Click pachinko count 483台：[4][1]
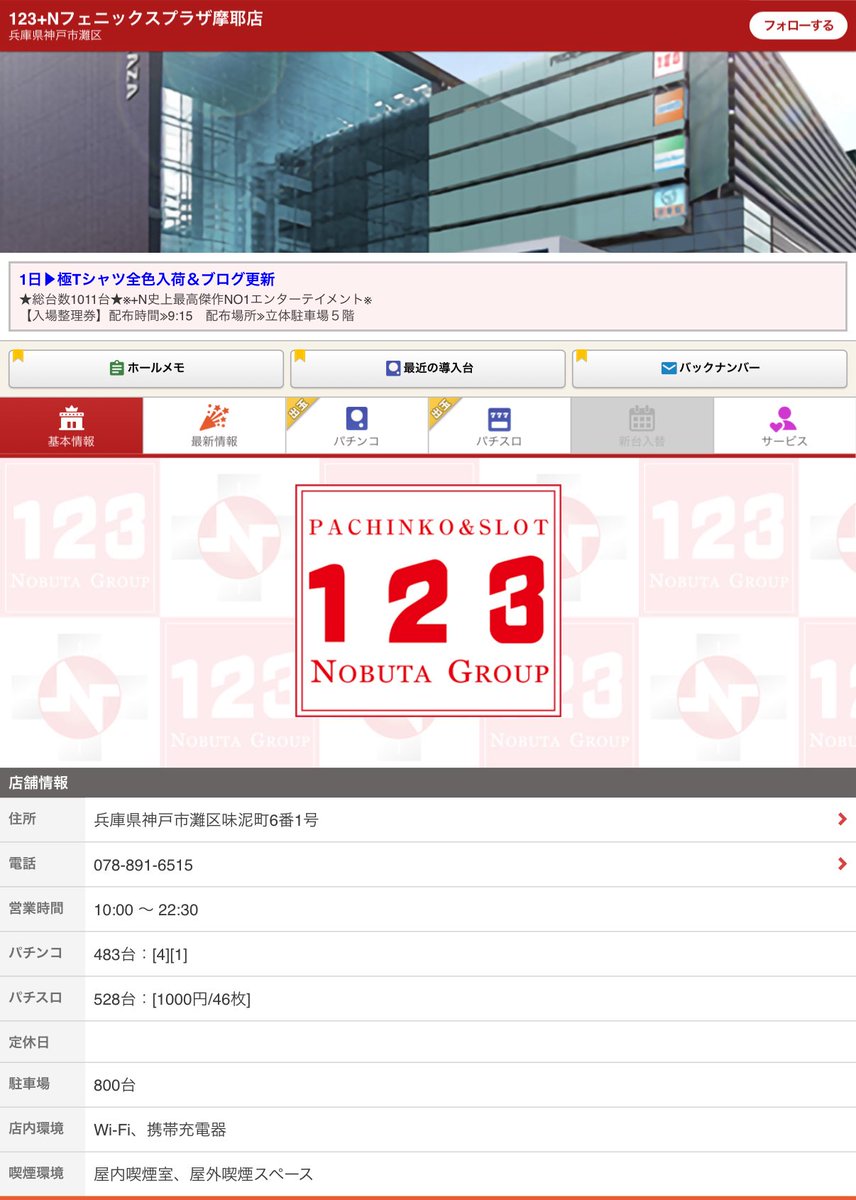 [141, 955]
